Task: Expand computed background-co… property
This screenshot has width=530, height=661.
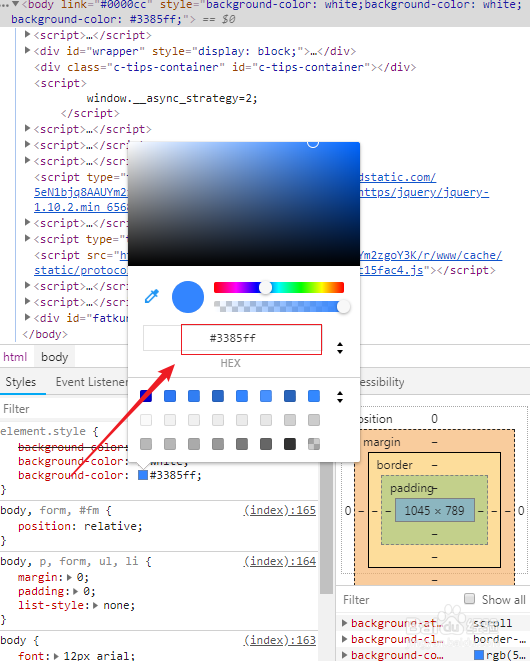Action: point(344,655)
